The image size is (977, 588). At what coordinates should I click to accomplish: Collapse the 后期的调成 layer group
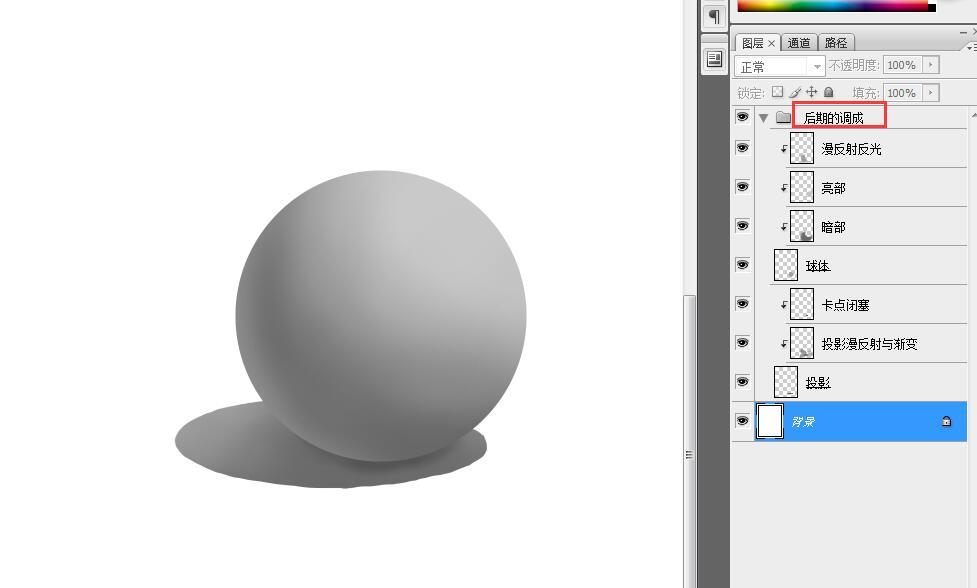click(x=764, y=118)
